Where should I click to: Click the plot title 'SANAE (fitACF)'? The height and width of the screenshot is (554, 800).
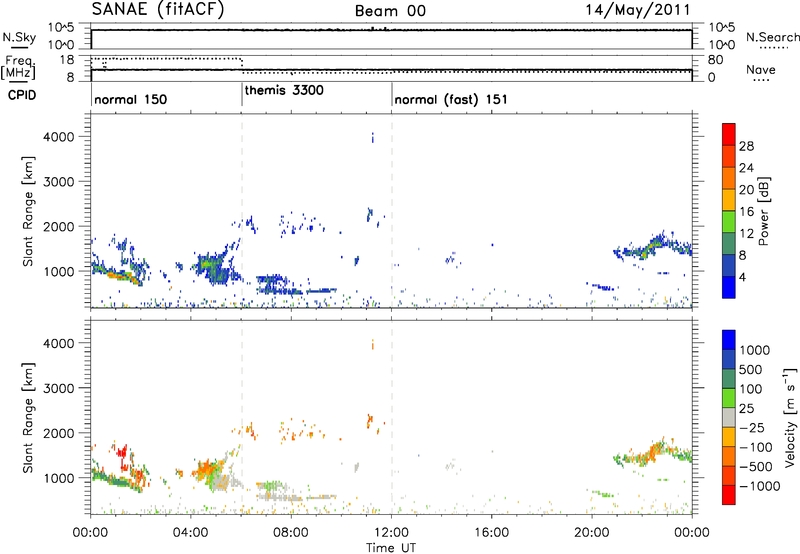(x=158, y=9)
